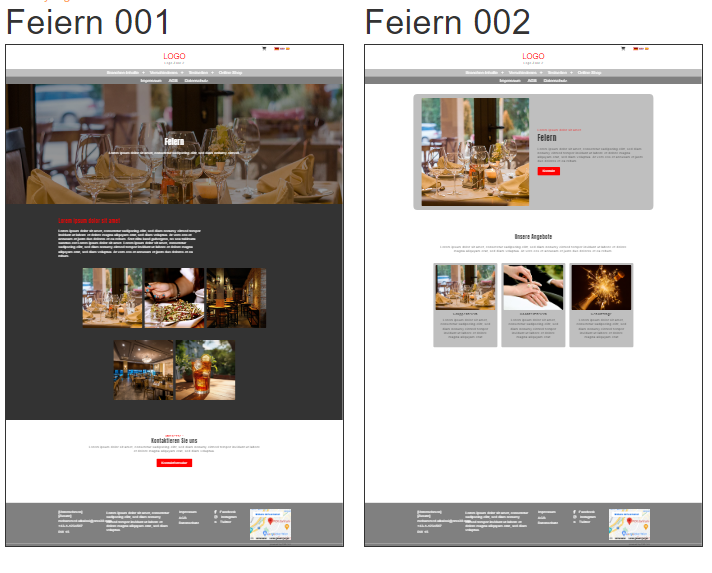The width and height of the screenshot is (712, 573).
Task: Open table-setting offer card in Feiern 002
Action: 465,305
